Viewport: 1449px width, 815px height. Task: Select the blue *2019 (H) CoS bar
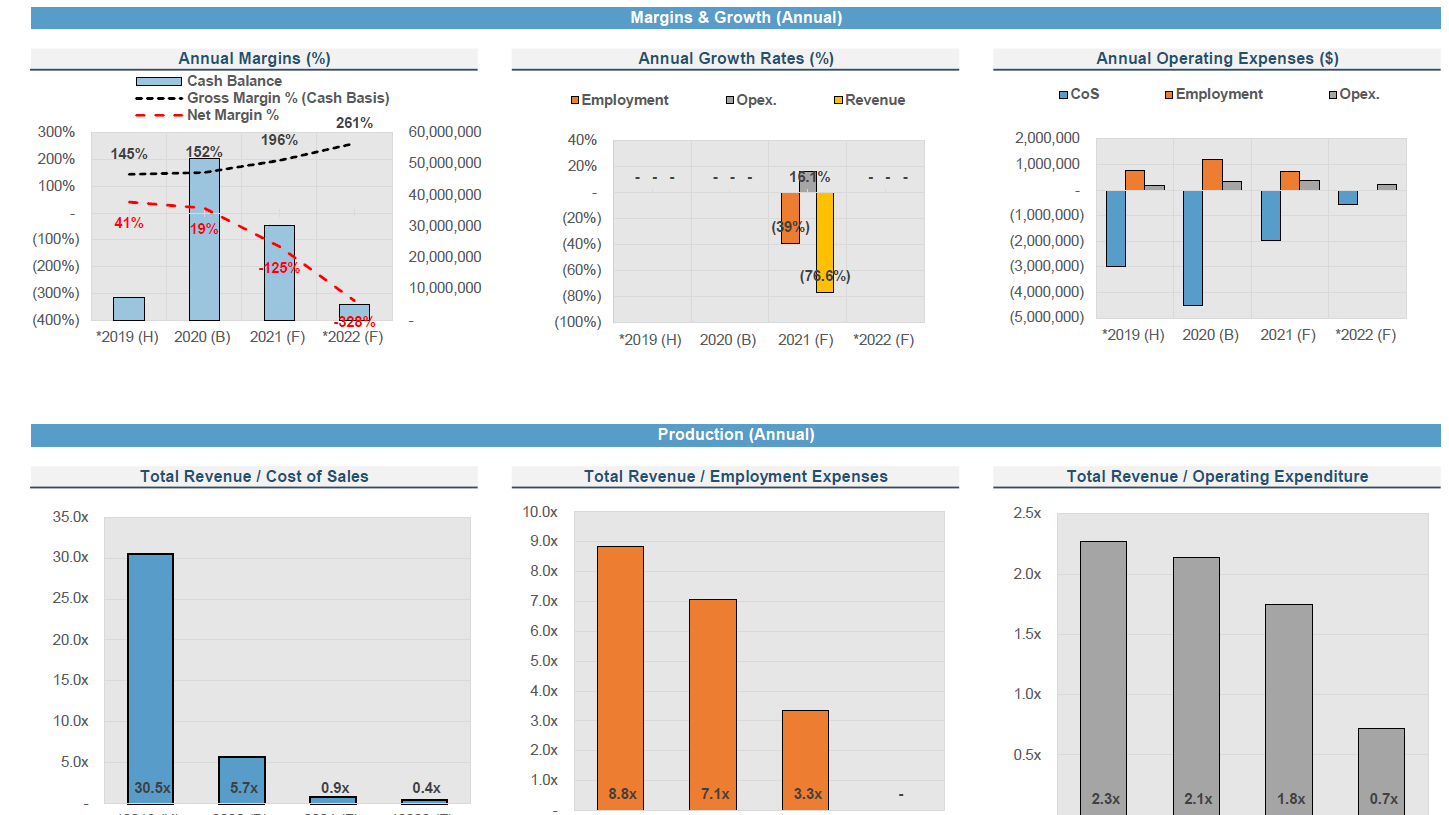coord(1116,229)
